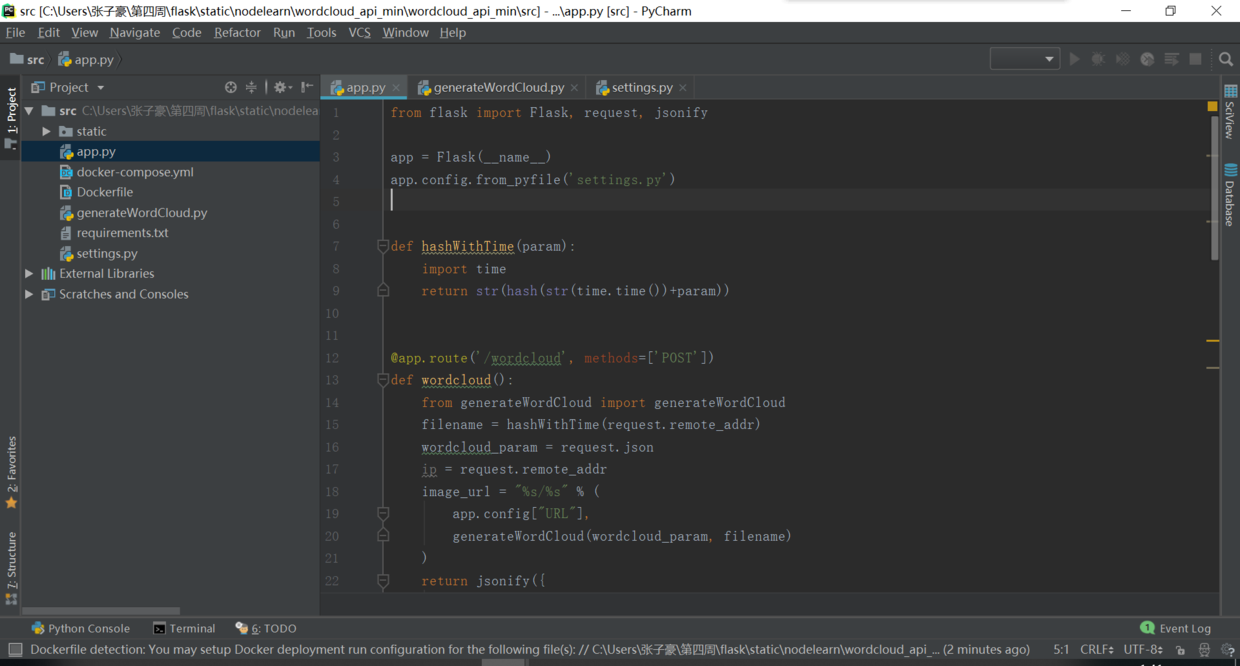
Task: Switch to the generateWordCloud.py tab
Action: (497, 87)
